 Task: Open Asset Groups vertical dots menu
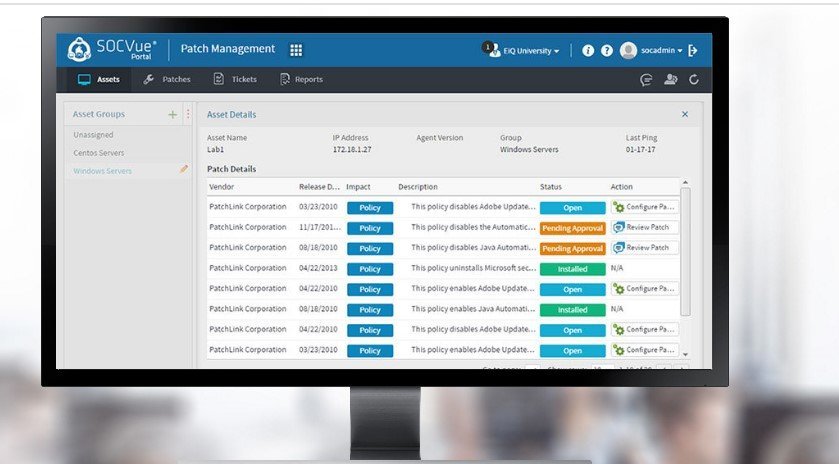click(187, 115)
